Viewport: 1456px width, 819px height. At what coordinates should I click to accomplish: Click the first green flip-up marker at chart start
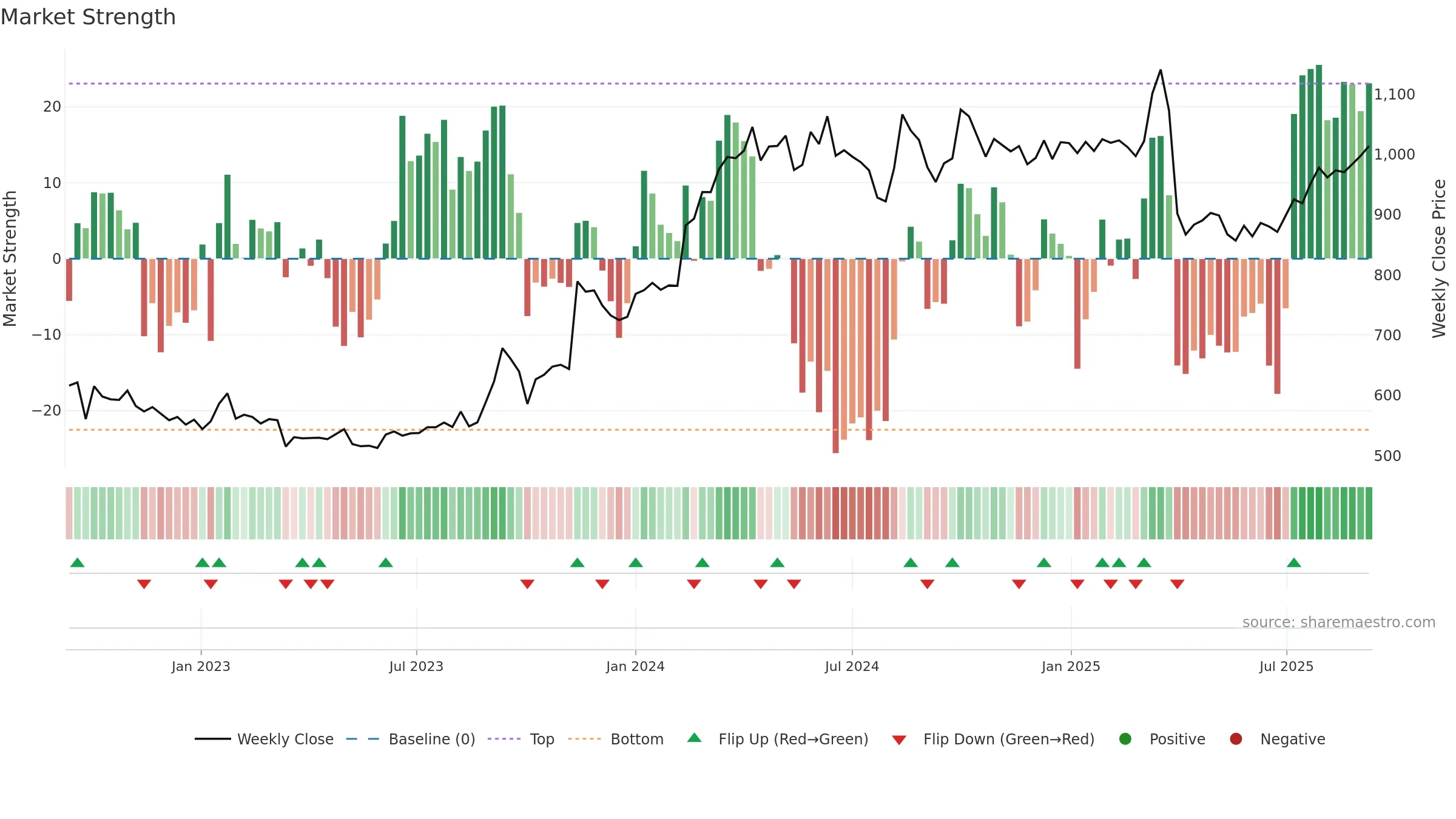78,562
